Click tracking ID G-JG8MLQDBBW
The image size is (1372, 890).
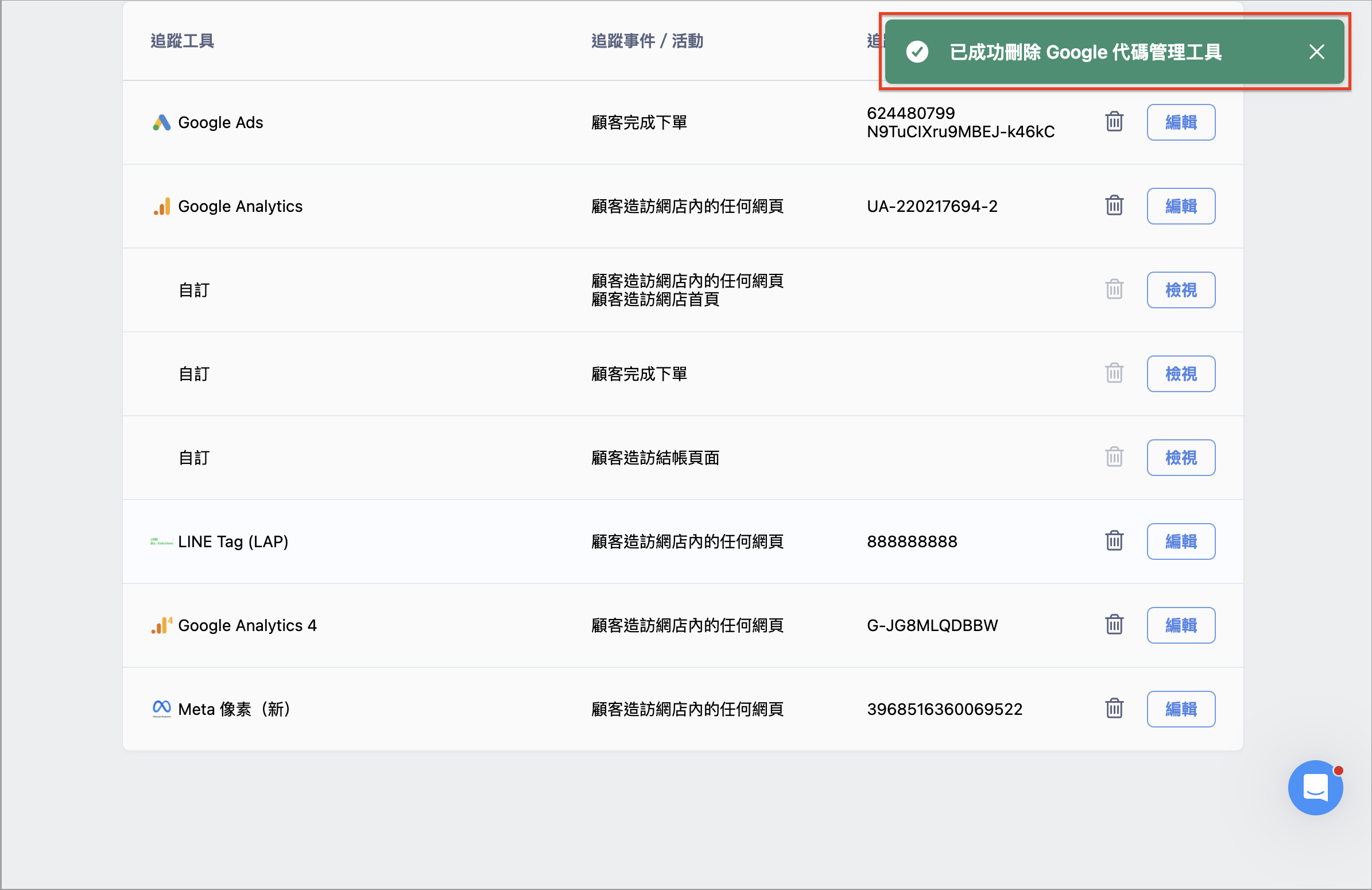click(x=932, y=625)
